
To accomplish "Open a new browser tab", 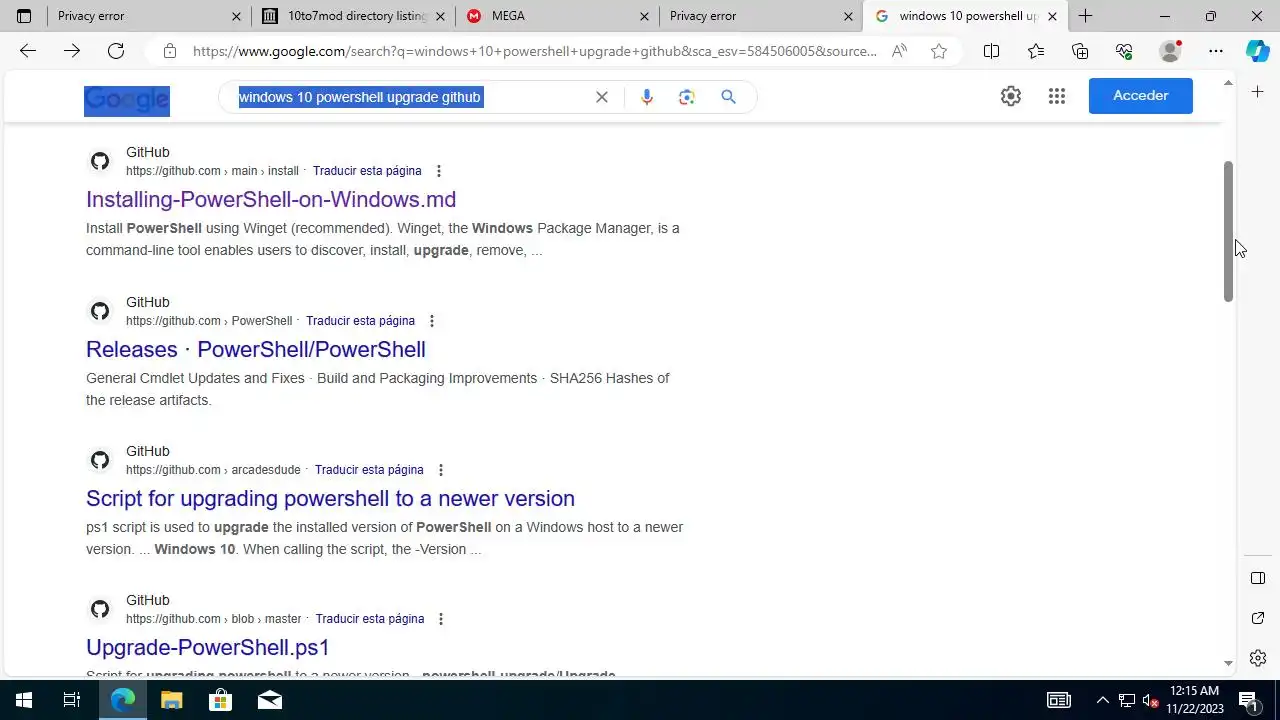I will click(x=1085, y=16).
